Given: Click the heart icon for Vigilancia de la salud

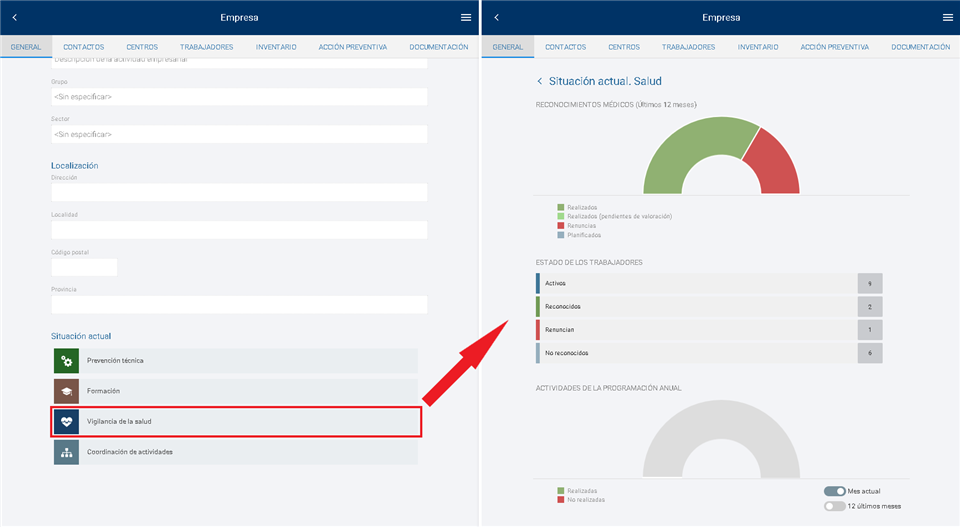Looking at the screenshot, I should pos(66,422).
